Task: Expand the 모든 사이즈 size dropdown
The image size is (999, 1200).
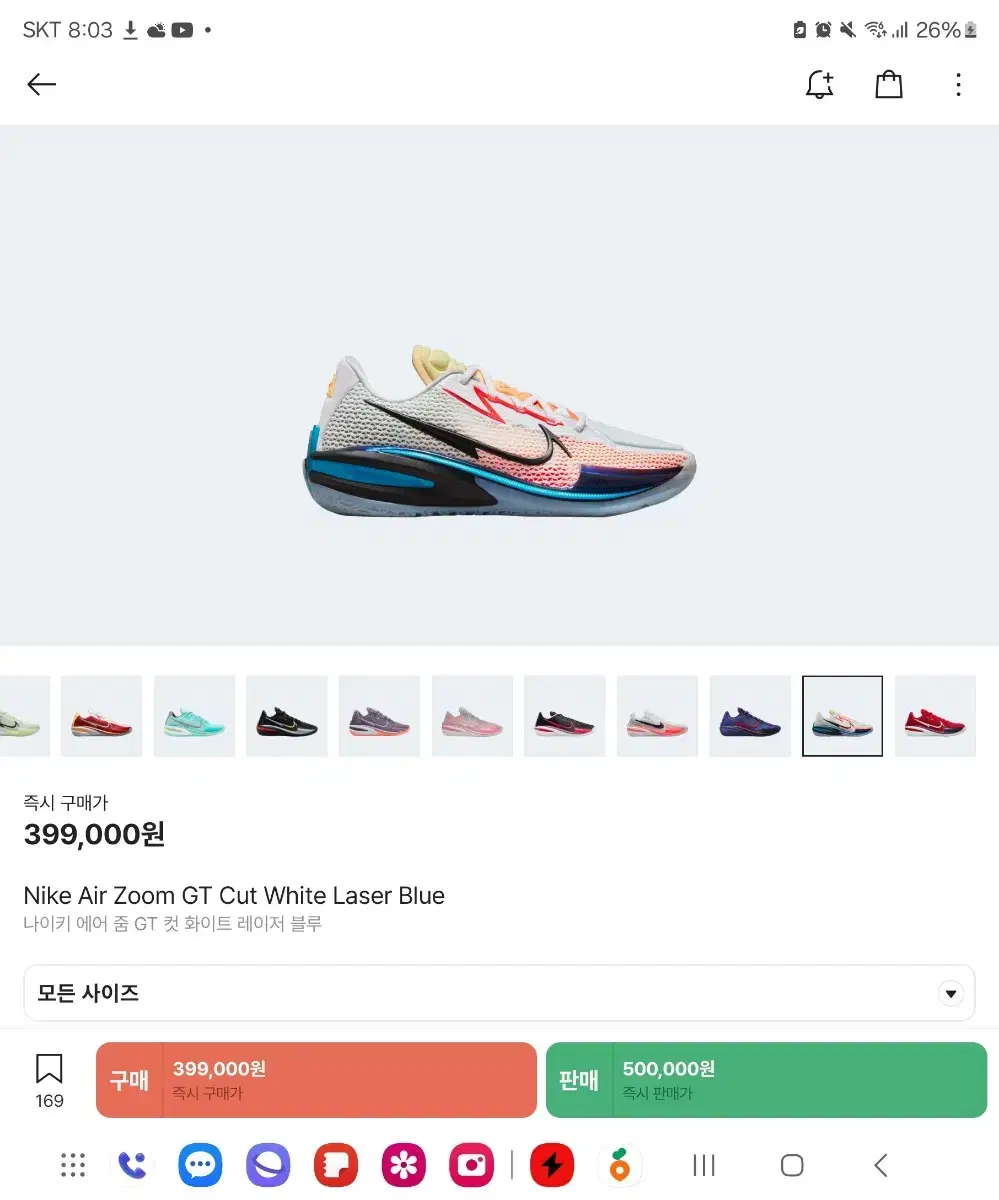Action: point(499,993)
